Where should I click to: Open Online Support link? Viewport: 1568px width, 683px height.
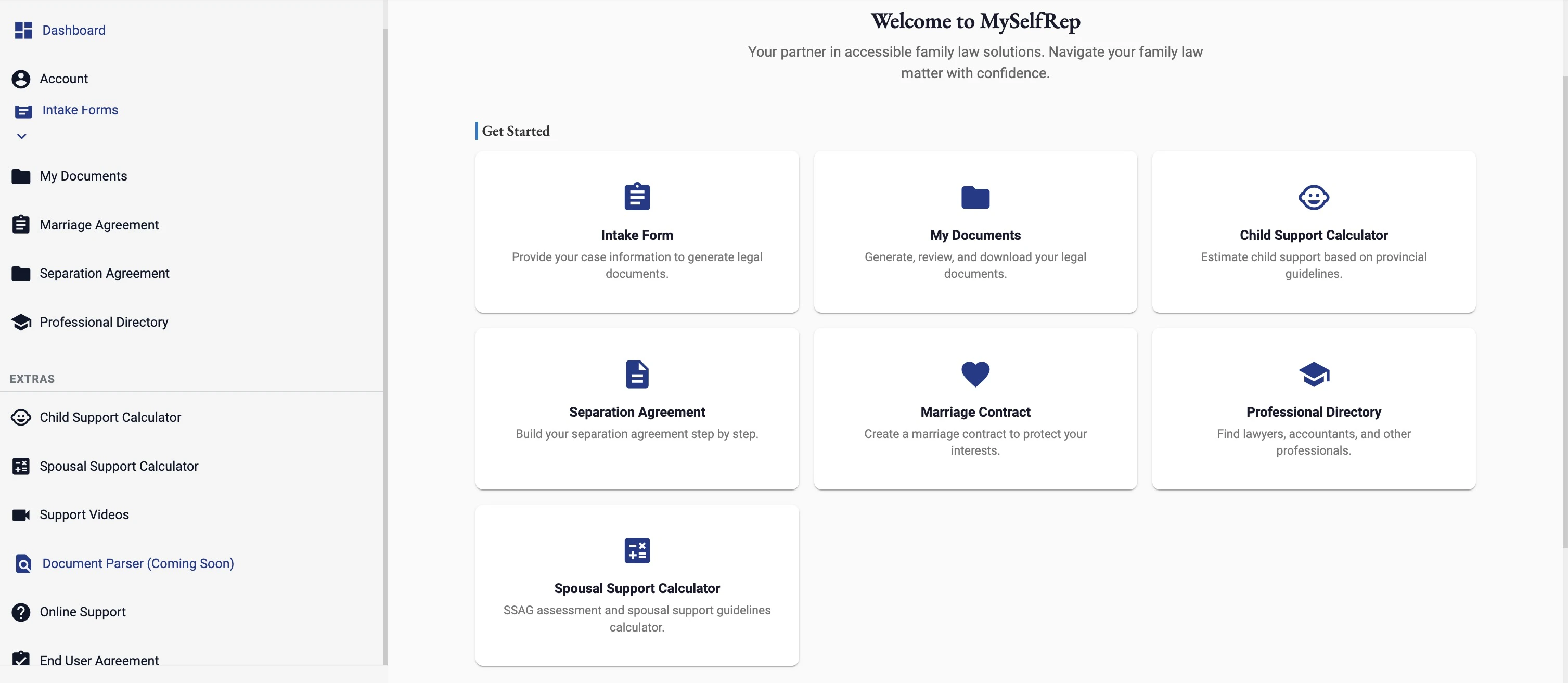click(83, 612)
